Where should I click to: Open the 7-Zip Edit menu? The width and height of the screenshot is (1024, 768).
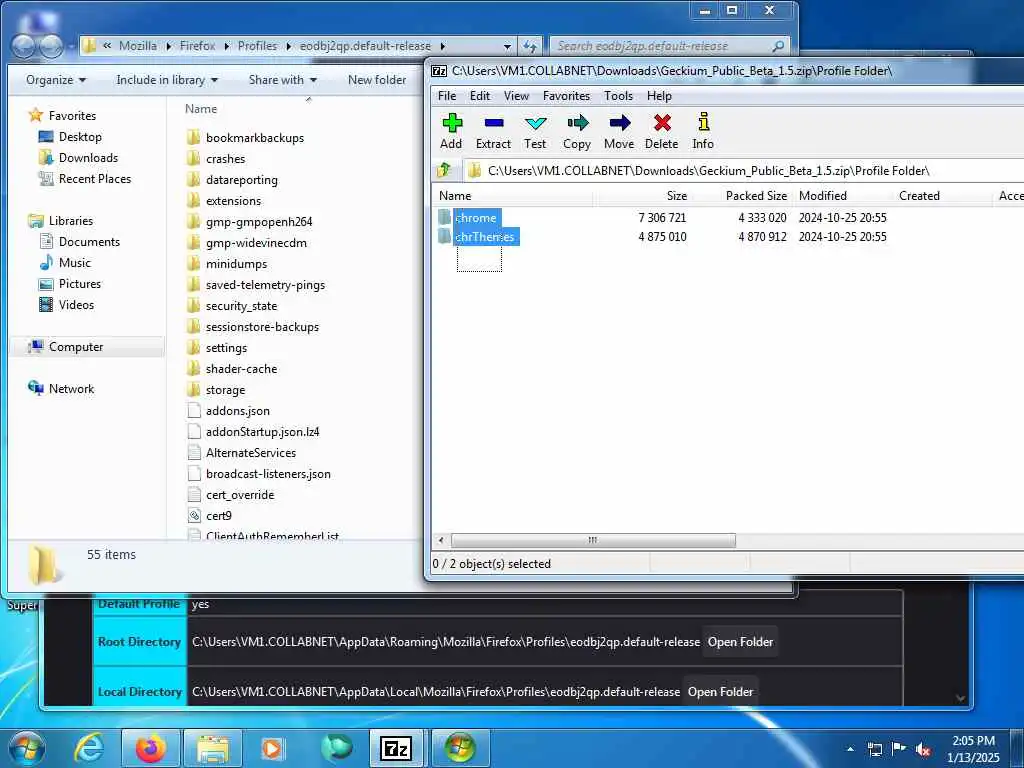[x=480, y=96]
